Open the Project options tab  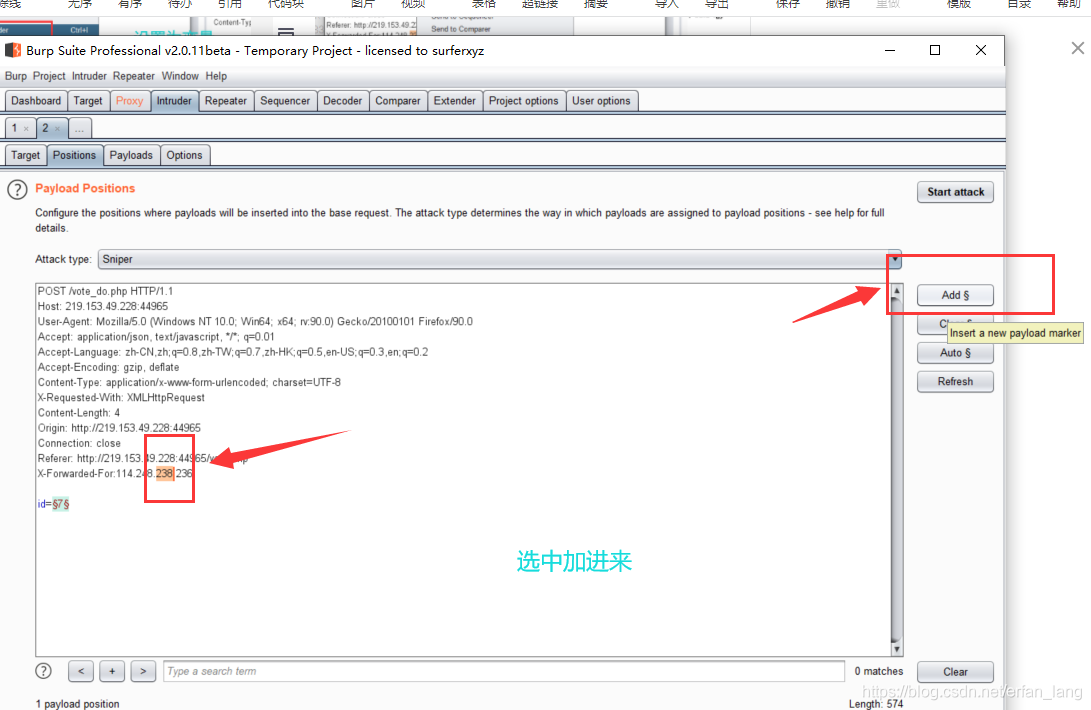(x=523, y=101)
